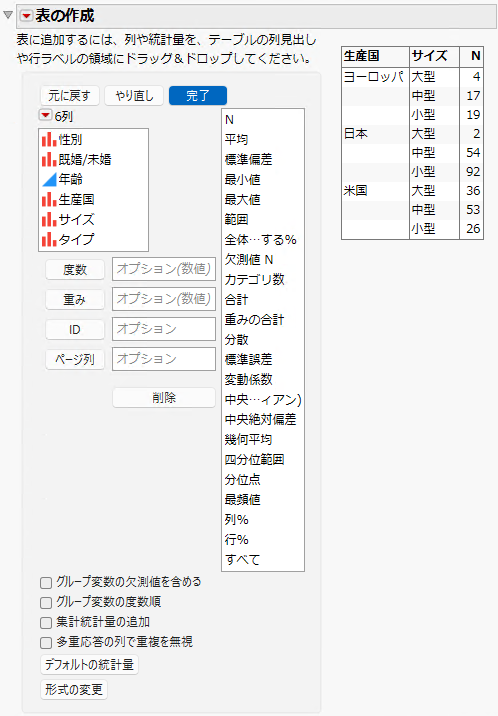The height and width of the screenshot is (716, 498).
Task: Click the 度数 optional numeric field
Action: [x=164, y=269]
